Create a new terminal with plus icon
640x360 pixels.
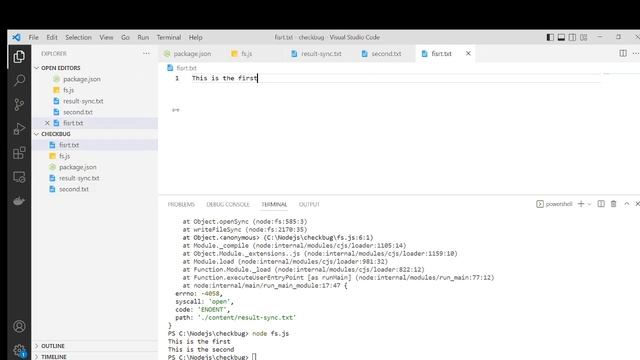[x=581, y=204]
